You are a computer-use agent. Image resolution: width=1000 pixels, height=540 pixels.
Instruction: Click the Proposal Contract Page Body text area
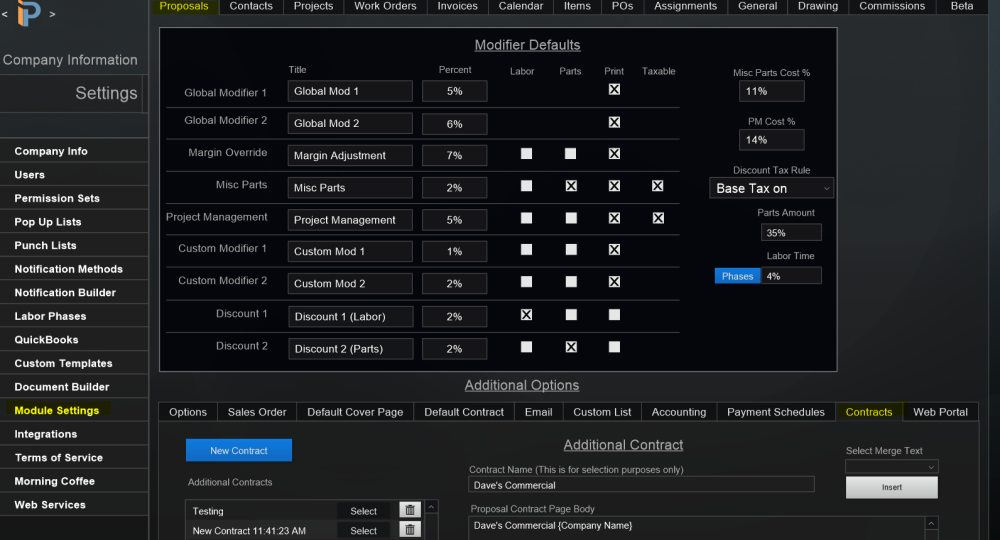pyautogui.click(x=696, y=528)
